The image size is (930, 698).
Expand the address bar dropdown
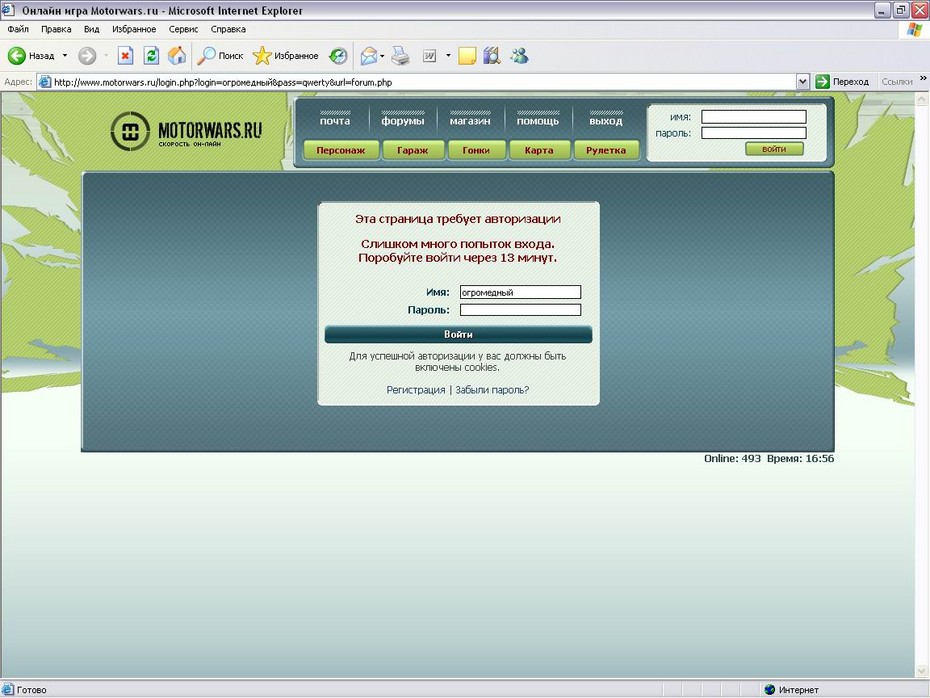tap(802, 82)
